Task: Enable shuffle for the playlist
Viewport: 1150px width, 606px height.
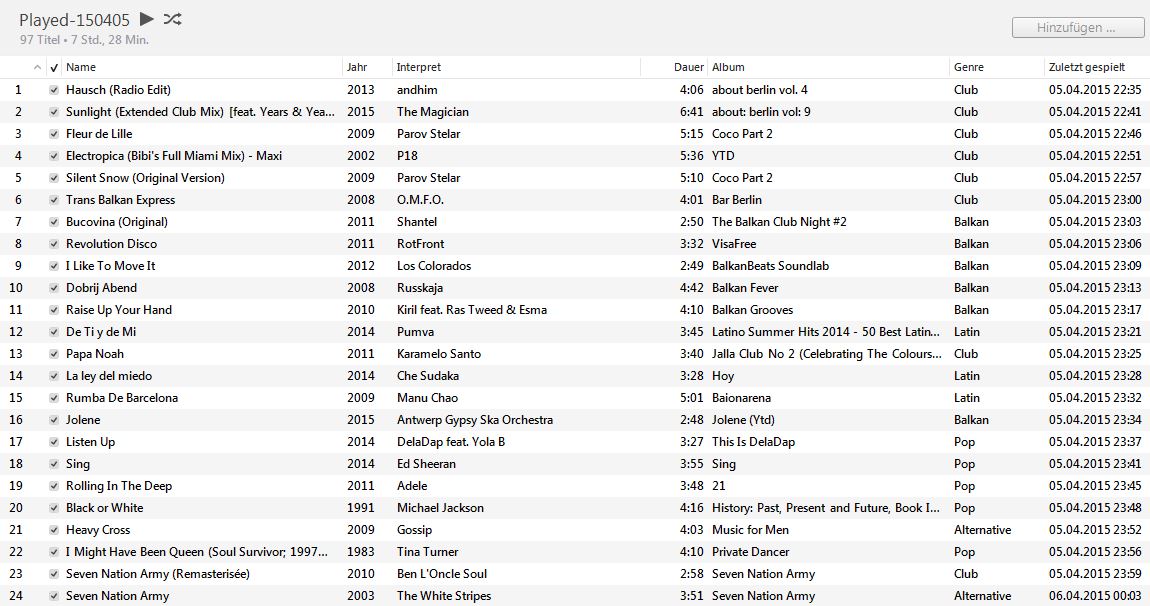Action: [x=173, y=18]
